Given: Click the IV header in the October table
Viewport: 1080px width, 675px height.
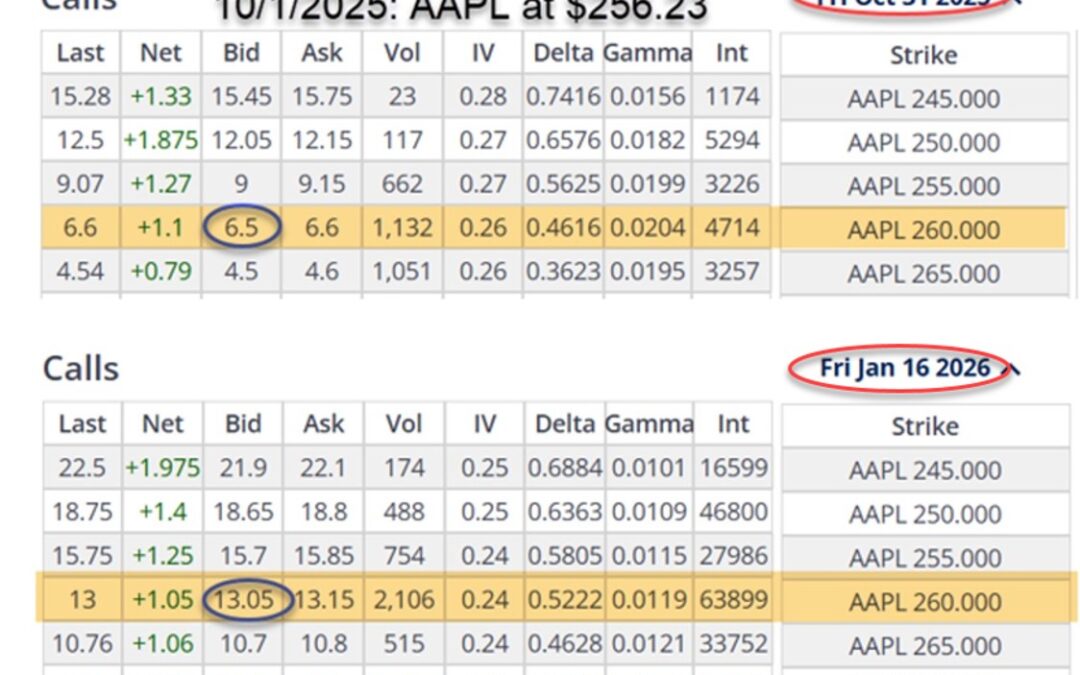Looking at the screenshot, I should click(x=483, y=53).
